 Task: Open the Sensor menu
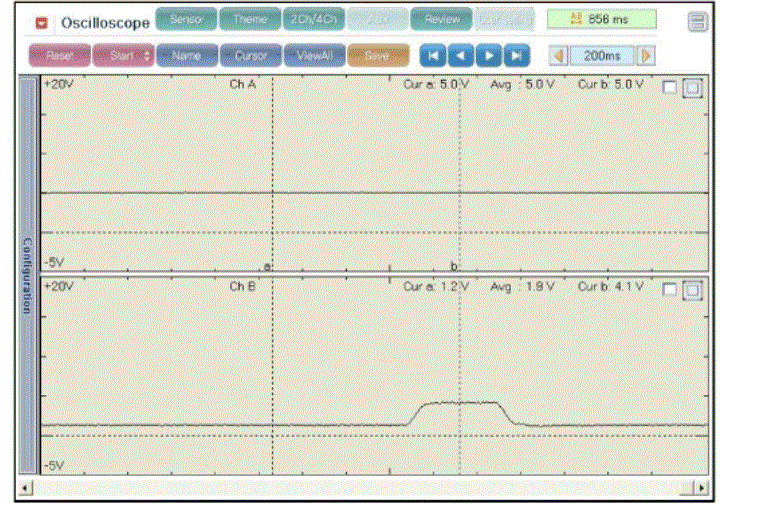point(186,19)
